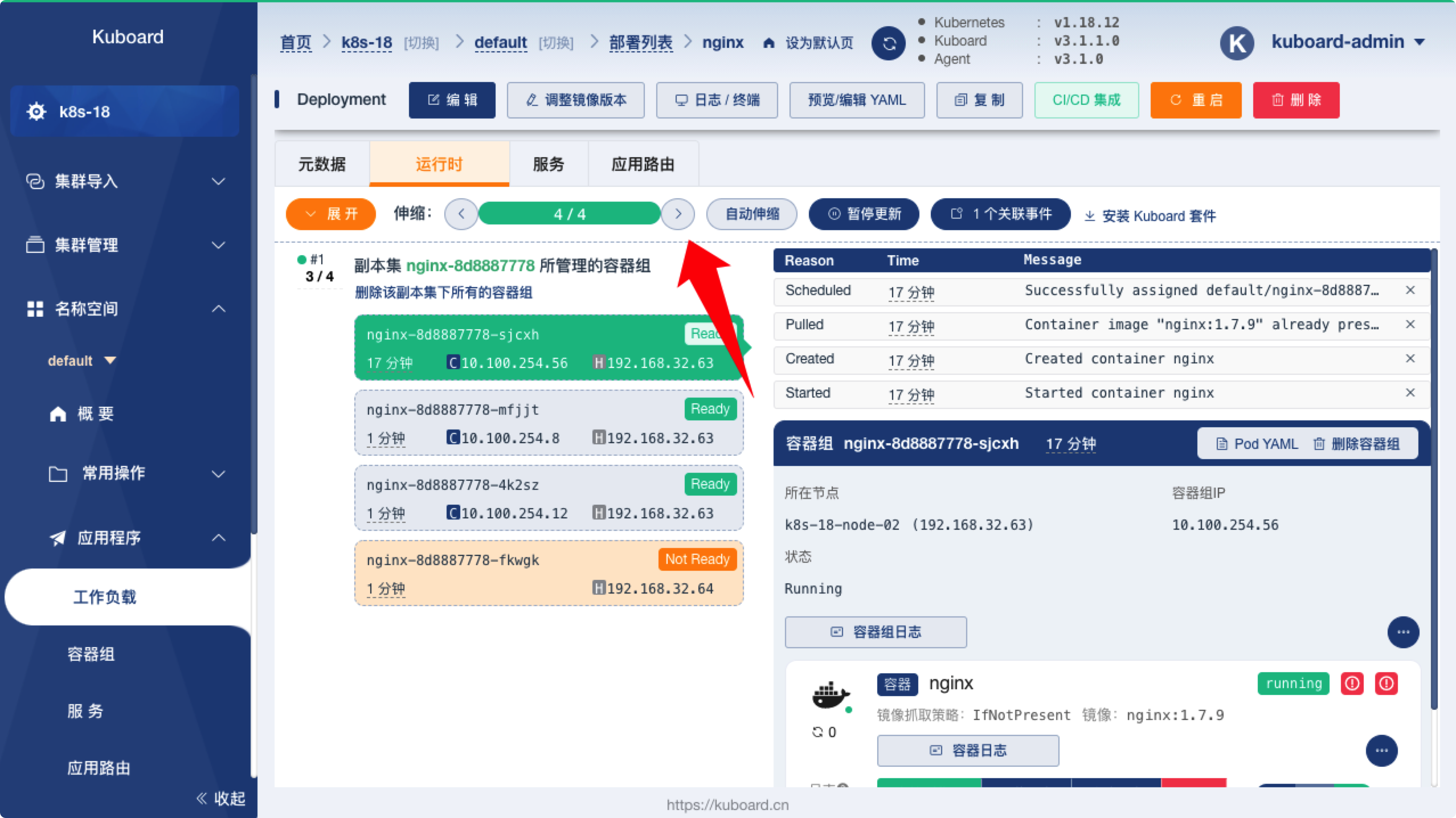Expand the 集群导入 menu chevron
The image size is (1456, 818).
[219, 182]
